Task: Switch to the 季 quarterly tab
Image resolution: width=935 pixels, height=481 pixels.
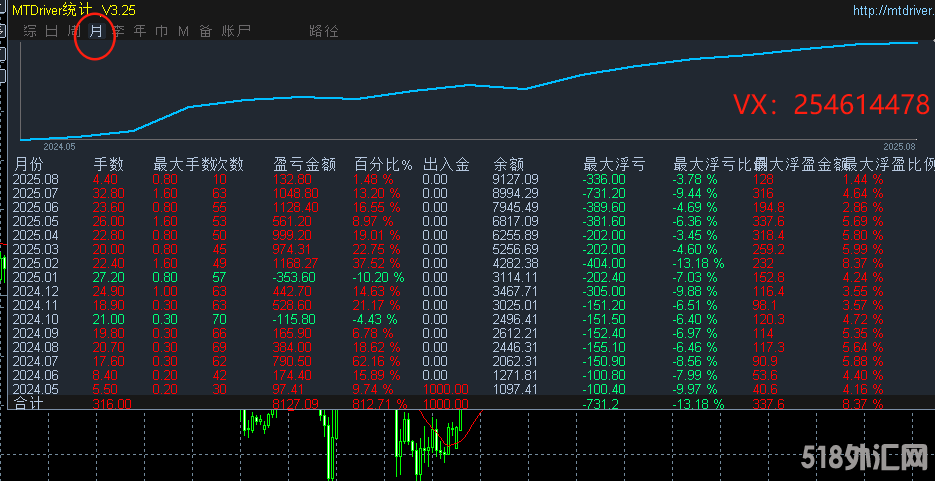Action: click(x=118, y=31)
